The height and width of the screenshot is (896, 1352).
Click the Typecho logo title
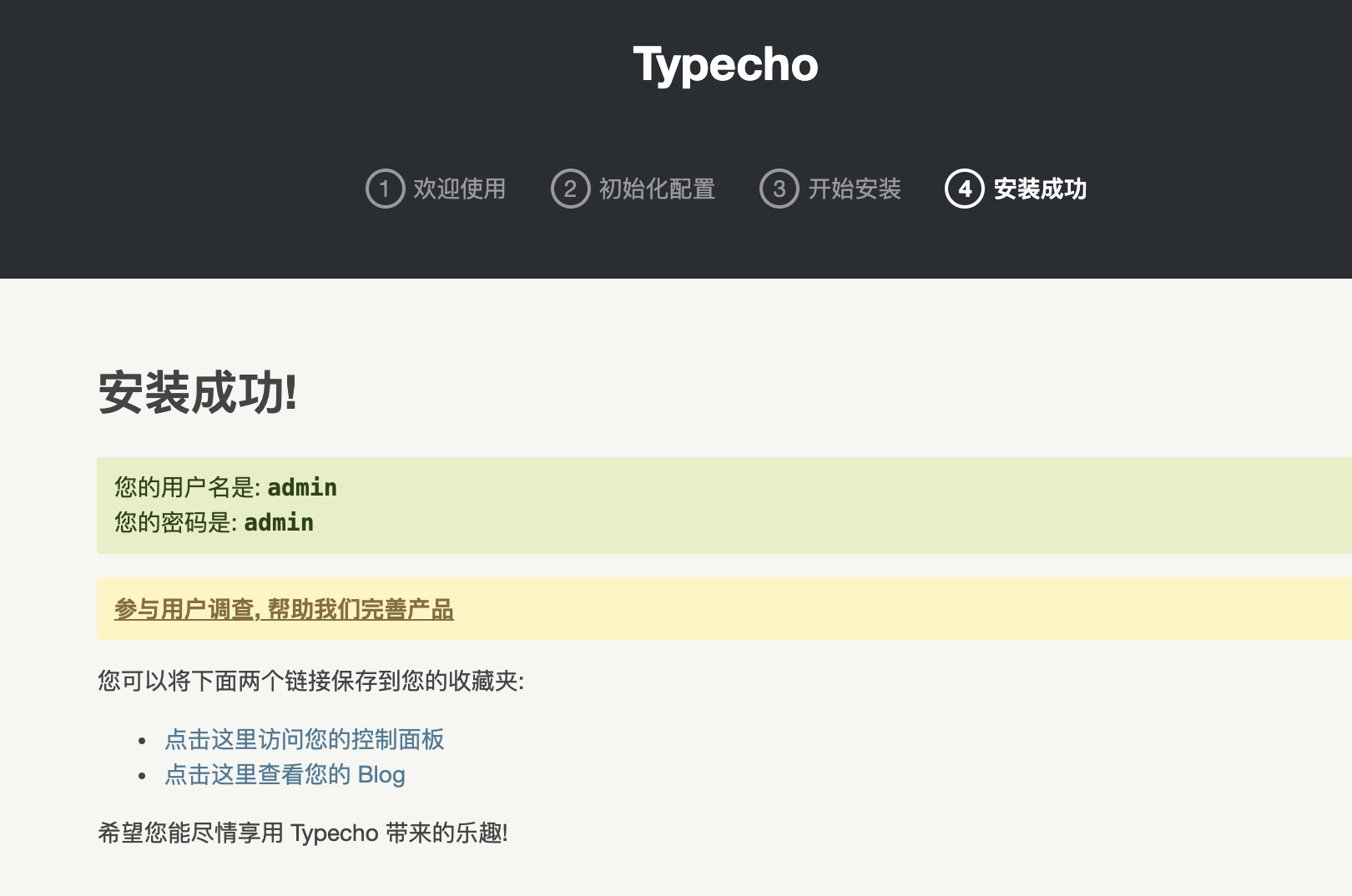click(725, 65)
